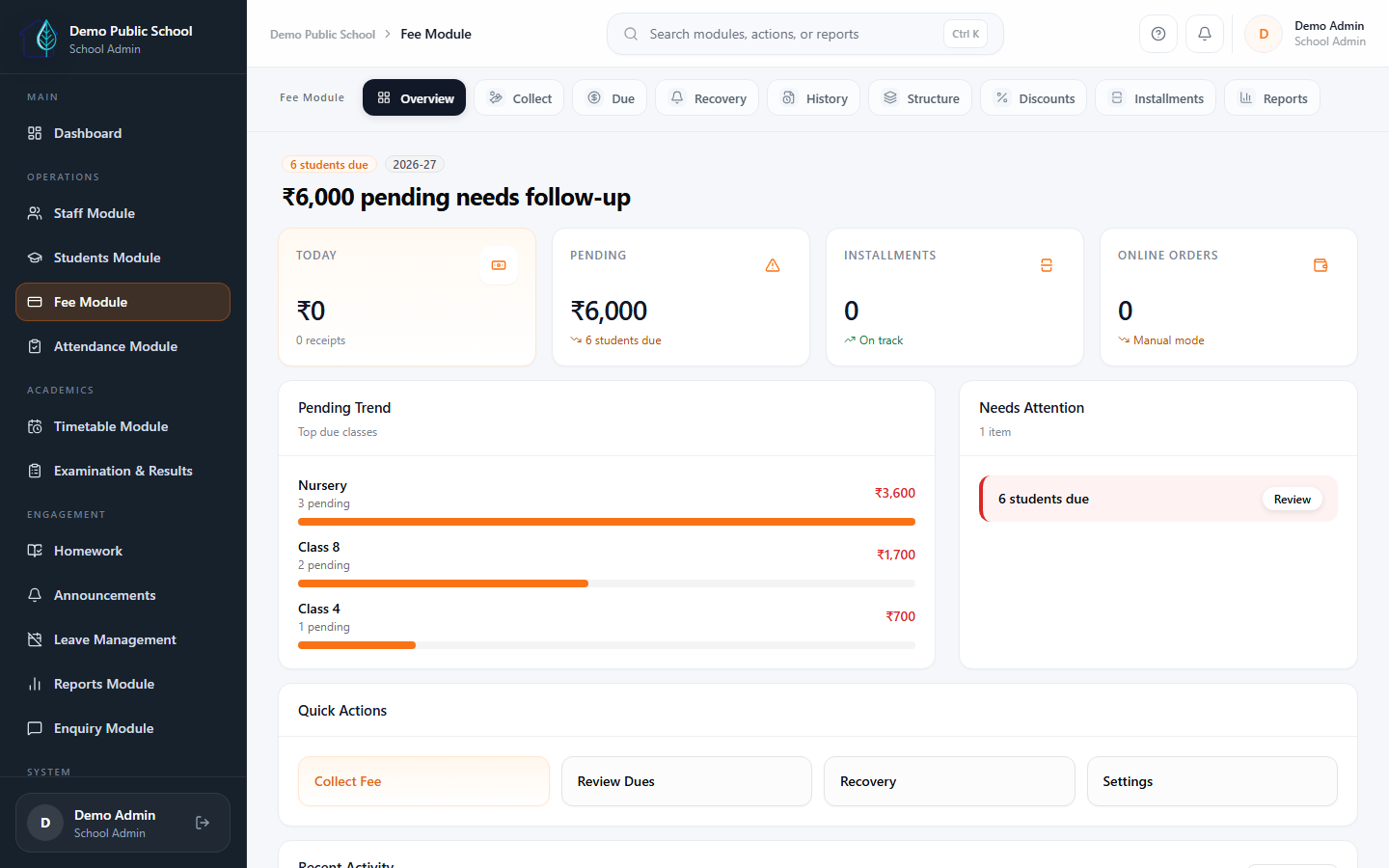Click the Online Orders Manual mode card
The width and height of the screenshot is (1389, 868).
pyautogui.click(x=1229, y=297)
